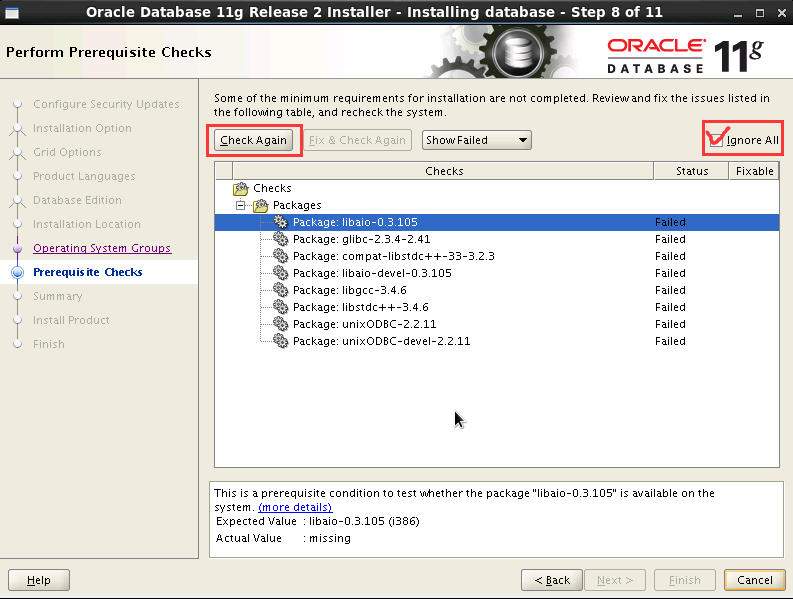Viewport: 793px width, 599px height.
Task: Click the gear icon beside glibc-2.3.4-2.41 package
Action: tap(281, 239)
